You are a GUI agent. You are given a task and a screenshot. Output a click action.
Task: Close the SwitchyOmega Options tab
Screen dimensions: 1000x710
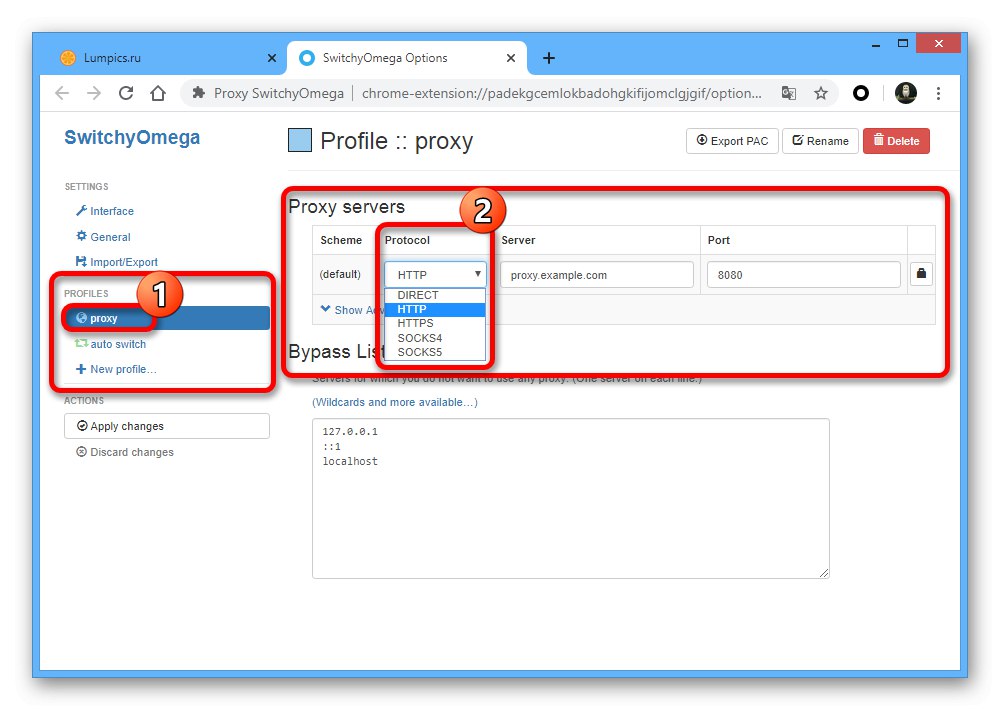tap(511, 58)
